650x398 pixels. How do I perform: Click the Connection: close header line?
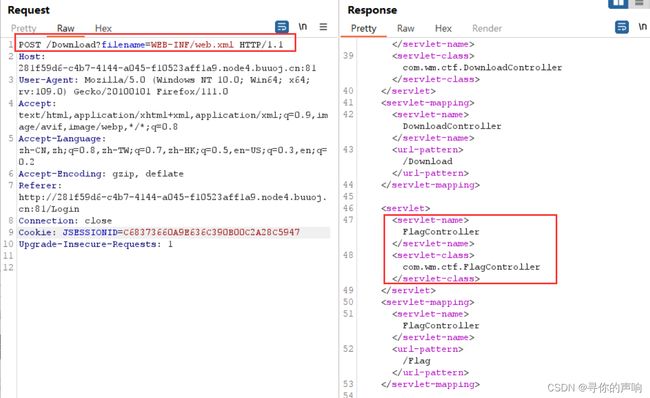[65, 221]
